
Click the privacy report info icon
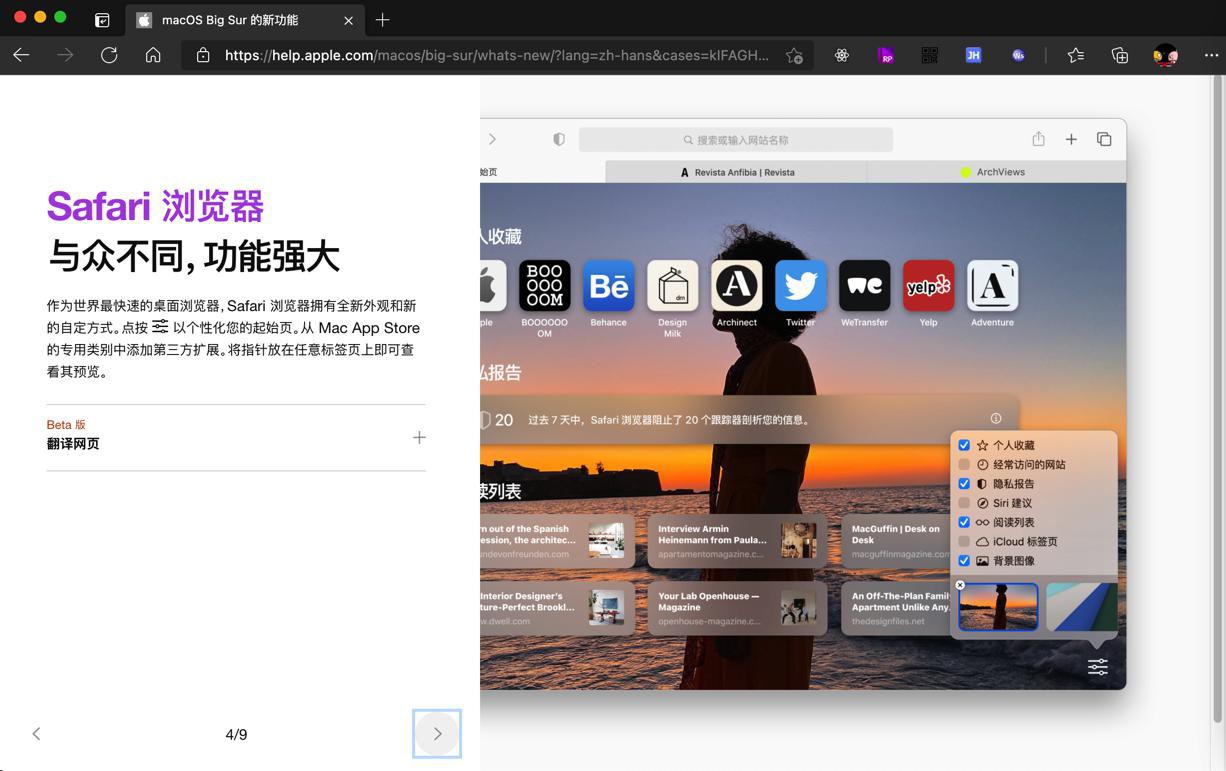[996, 419]
